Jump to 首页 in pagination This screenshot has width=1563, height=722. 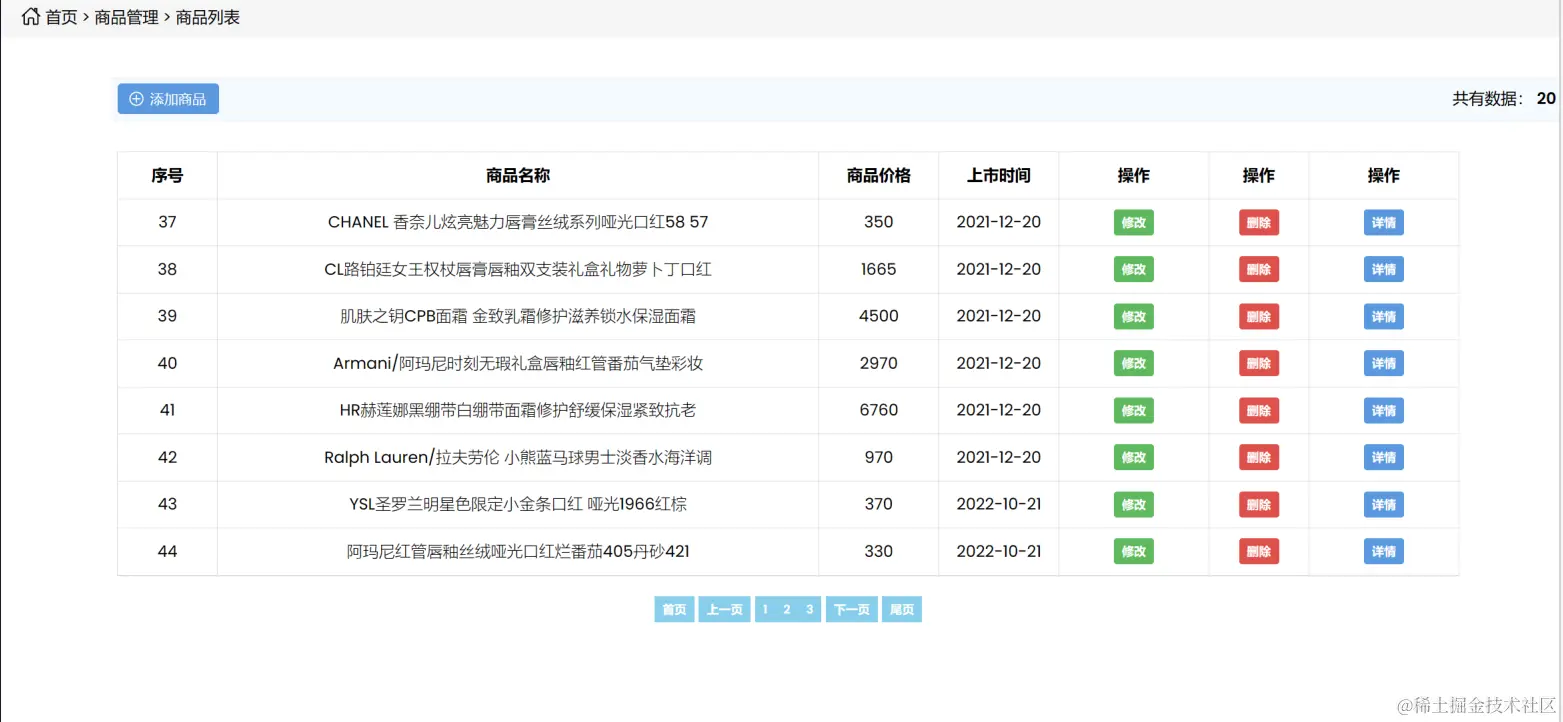pyautogui.click(x=673, y=609)
